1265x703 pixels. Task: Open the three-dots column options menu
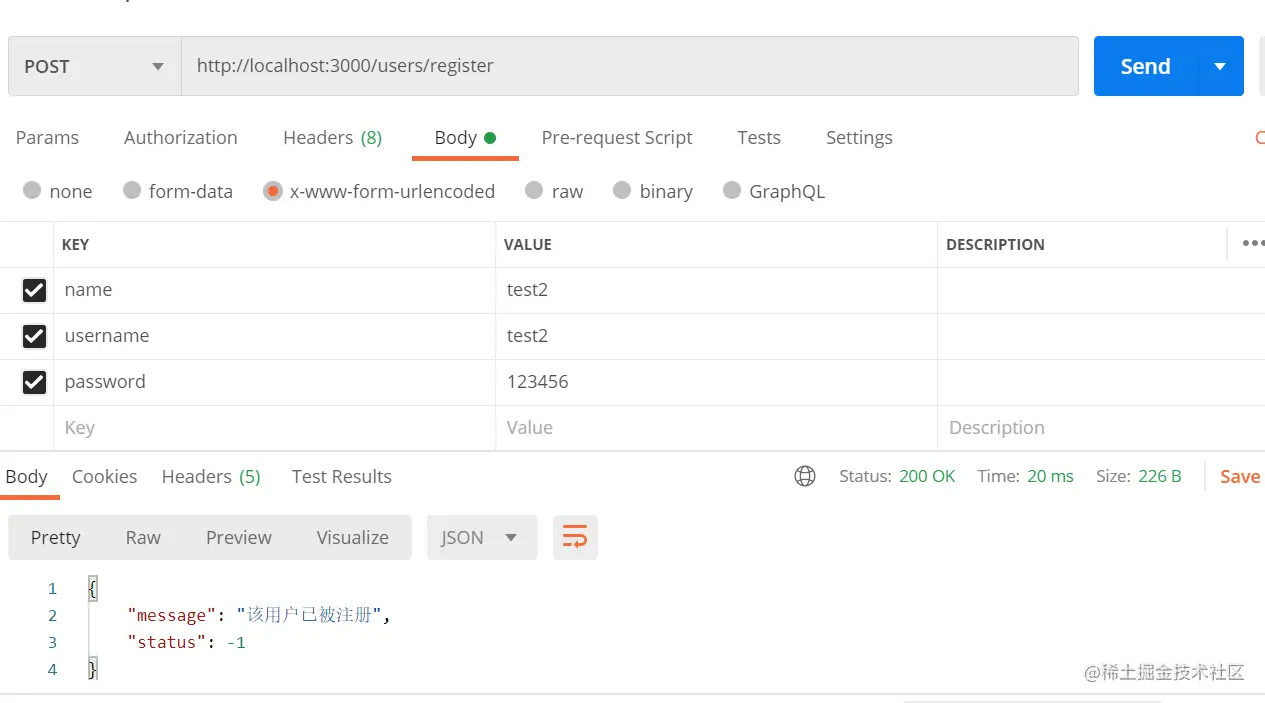pos(1252,243)
